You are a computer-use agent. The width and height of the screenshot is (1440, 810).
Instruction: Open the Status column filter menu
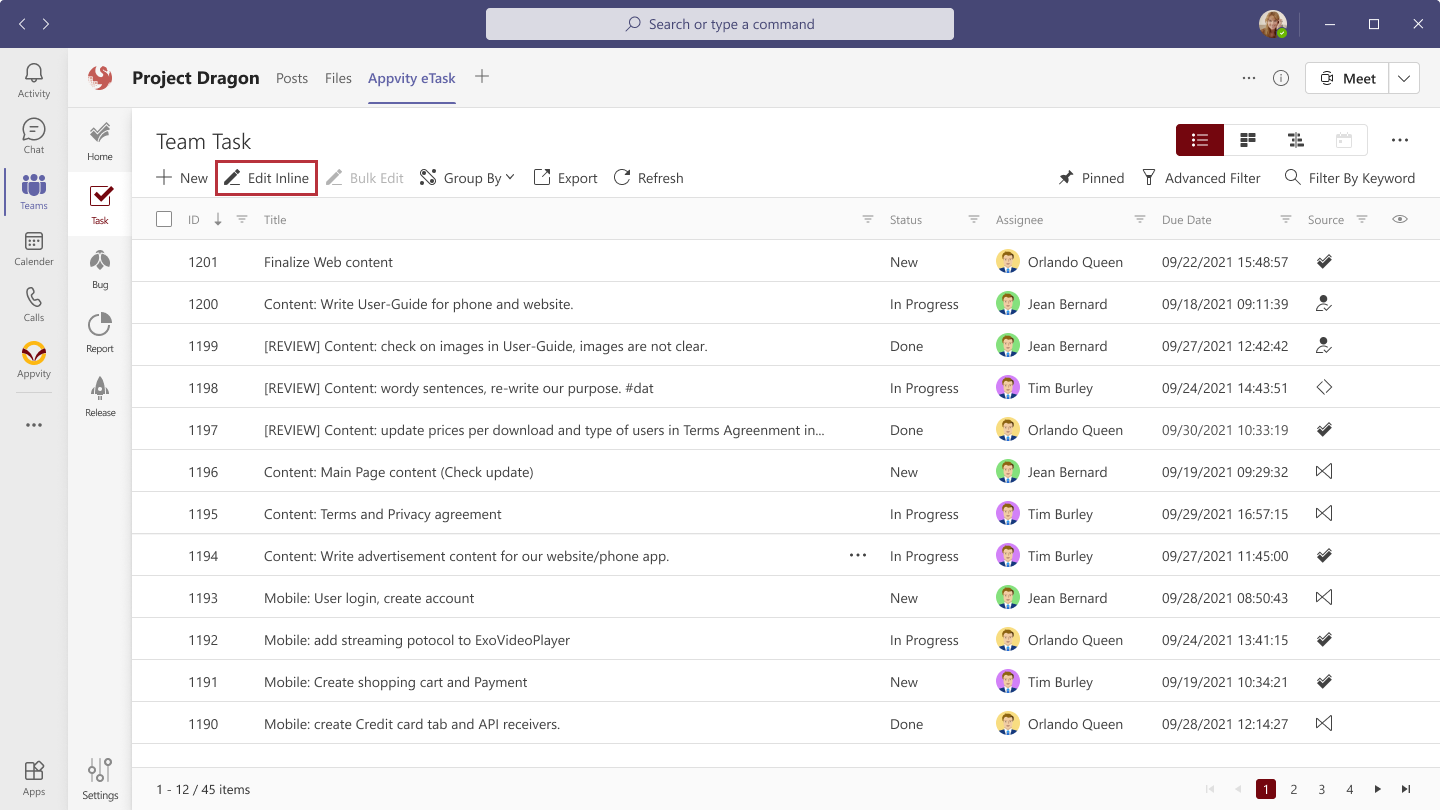coord(972,218)
